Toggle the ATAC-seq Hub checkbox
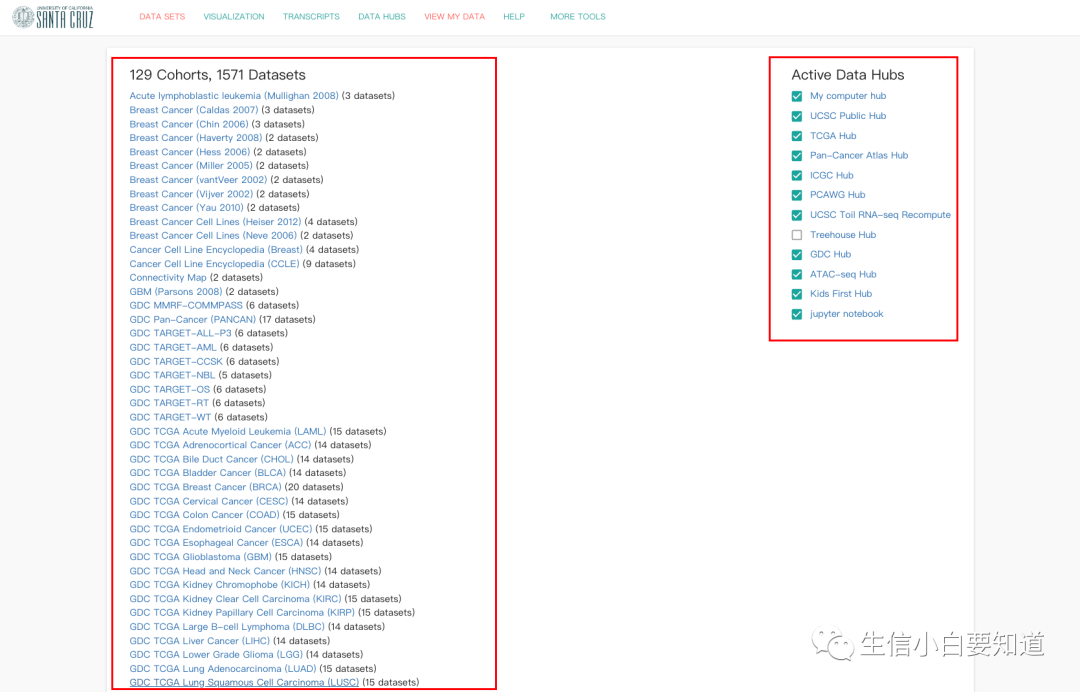The width and height of the screenshot is (1080, 692). click(x=797, y=274)
